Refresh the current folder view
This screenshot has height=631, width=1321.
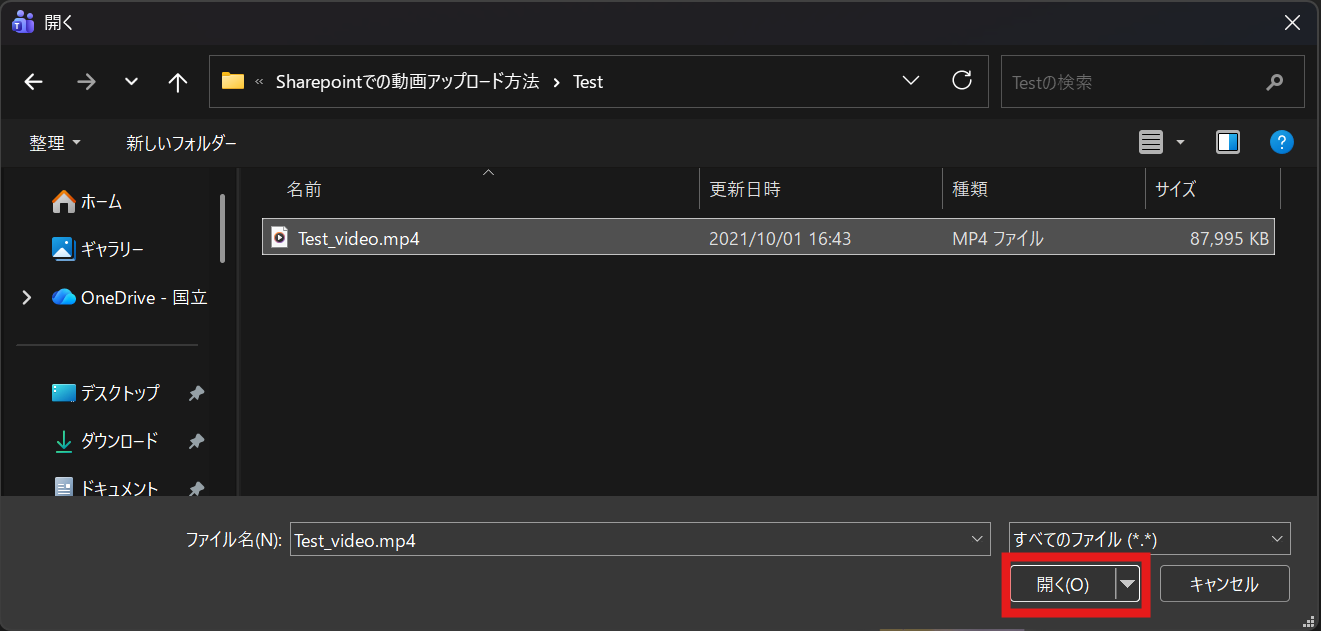pos(962,81)
